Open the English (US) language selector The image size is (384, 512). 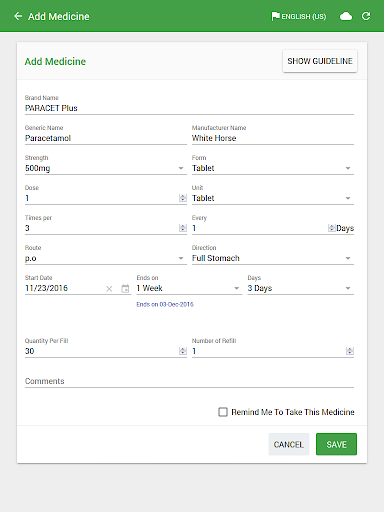pyautogui.click(x=299, y=16)
